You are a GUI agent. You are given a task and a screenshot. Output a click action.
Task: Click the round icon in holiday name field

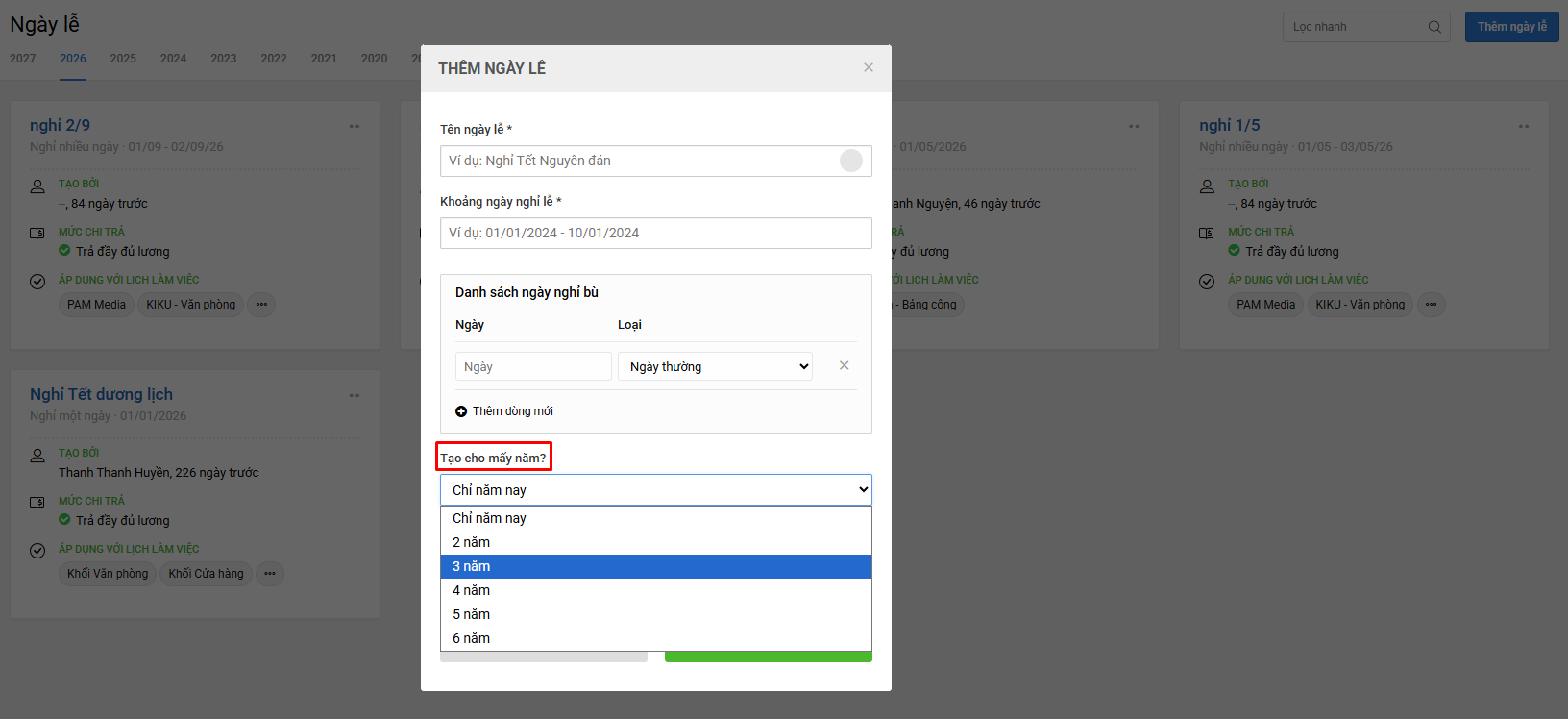(851, 161)
